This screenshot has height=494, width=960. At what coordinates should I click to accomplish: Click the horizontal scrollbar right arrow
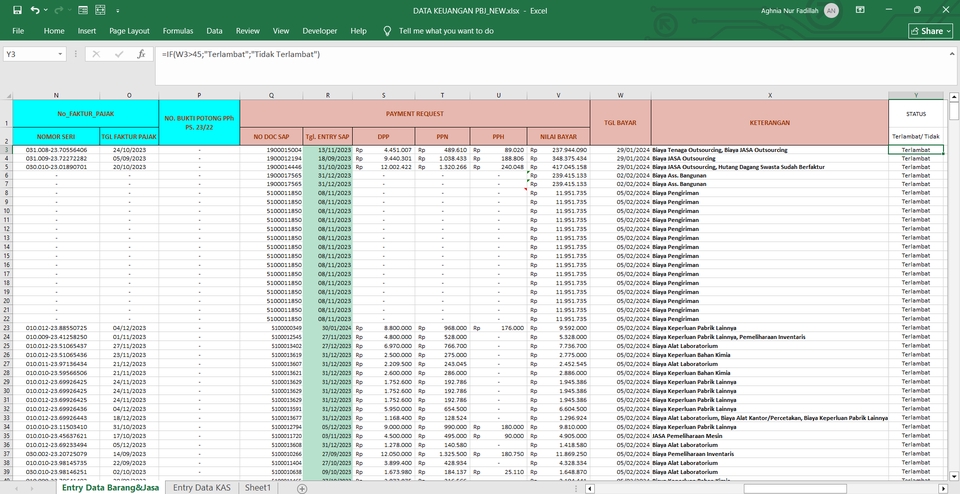[x=943, y=488]
